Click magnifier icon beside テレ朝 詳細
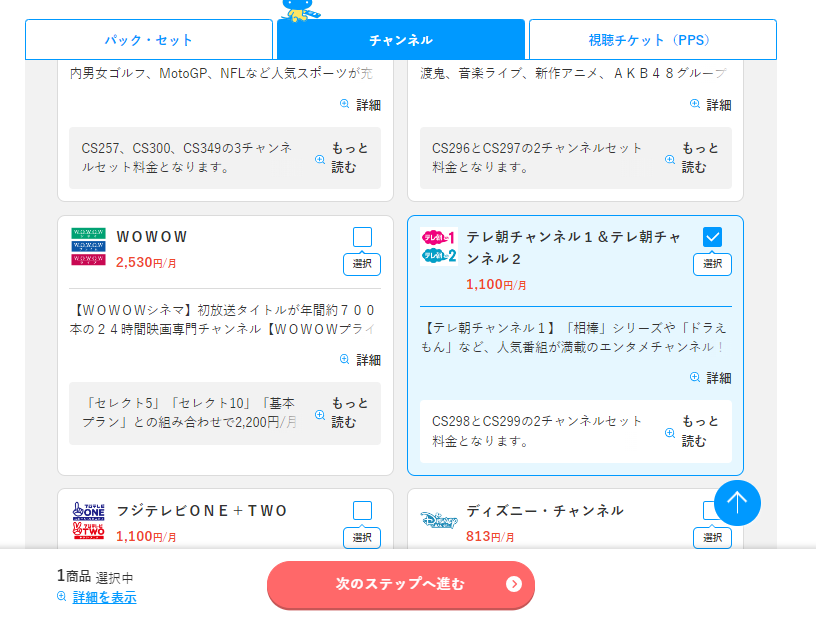This screenshot has height=617, width=816. click(695, 377)
